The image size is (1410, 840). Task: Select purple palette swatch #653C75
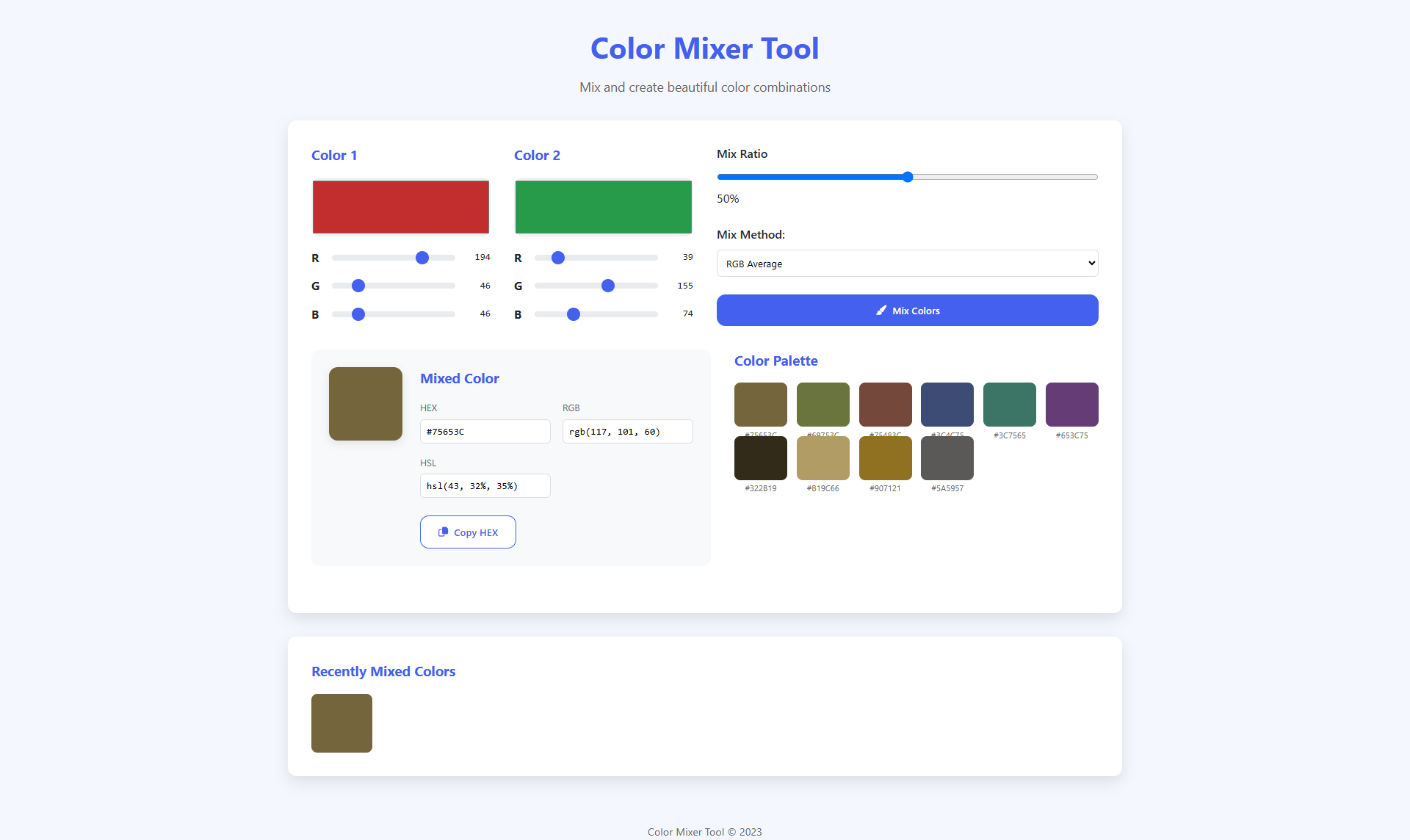1071,405
